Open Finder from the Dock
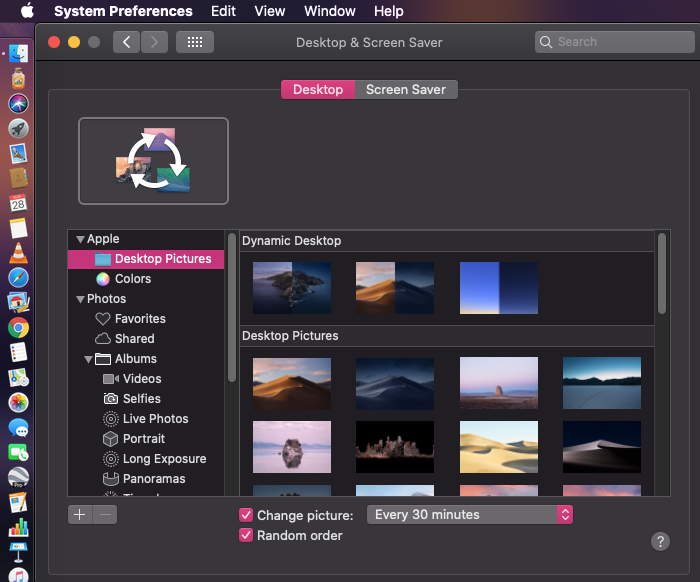This screenshot has width=700, height=582. (18, 54)
